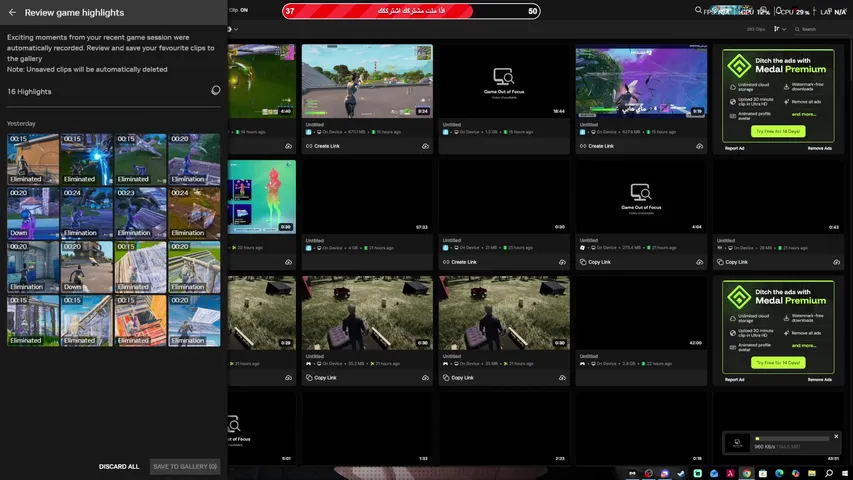853x480 pixels.
Task: Open Google Chrome from the taskbar
Action: click(747, 473)
